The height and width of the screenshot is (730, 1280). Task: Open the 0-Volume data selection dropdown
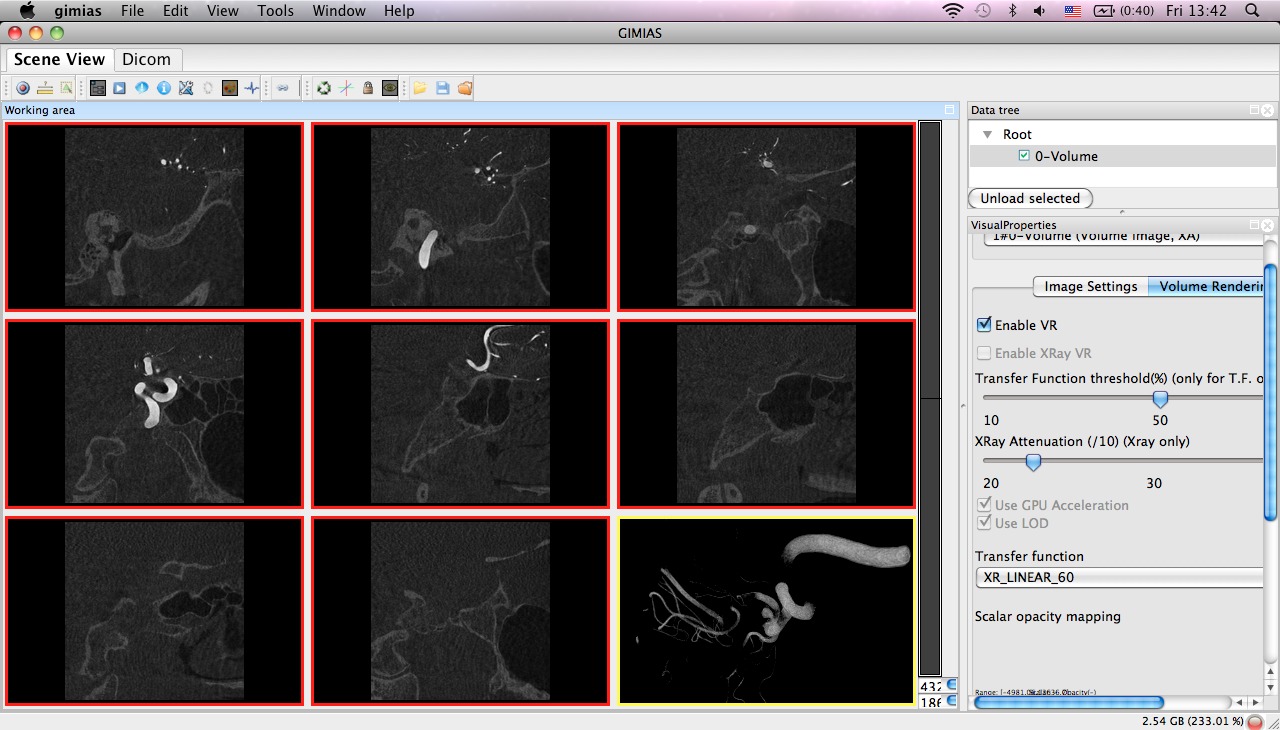(x=1120, y=237)
